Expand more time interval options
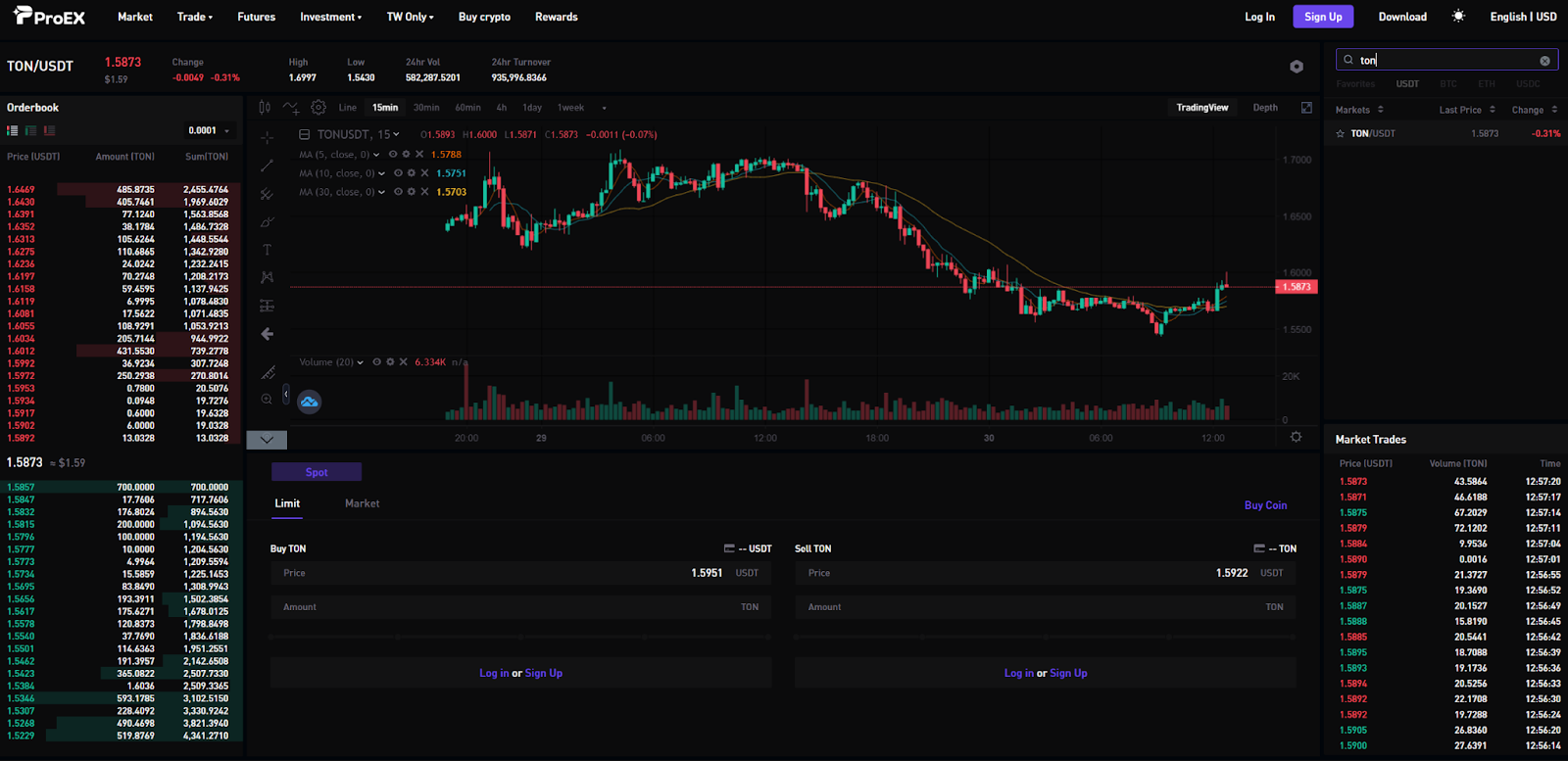 click(x=604, y=108)
